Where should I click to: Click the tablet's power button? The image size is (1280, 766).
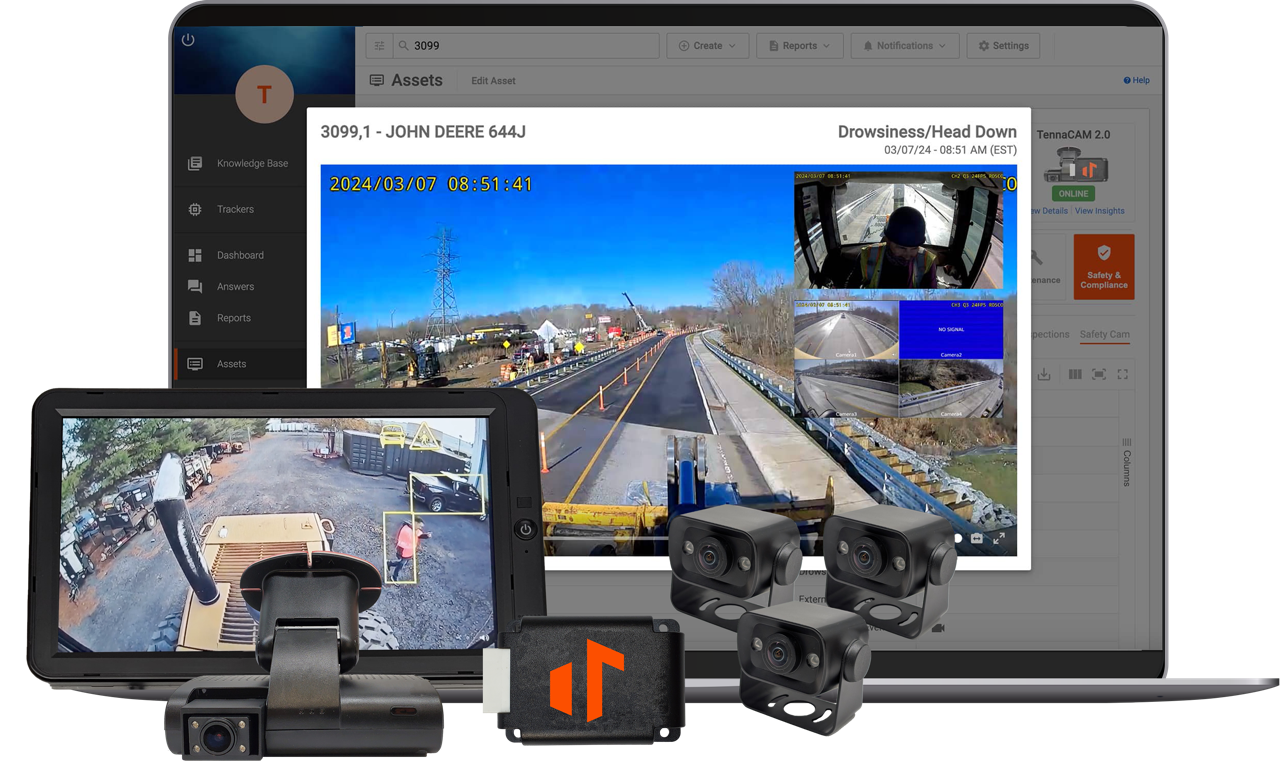[x=526, y=529]
